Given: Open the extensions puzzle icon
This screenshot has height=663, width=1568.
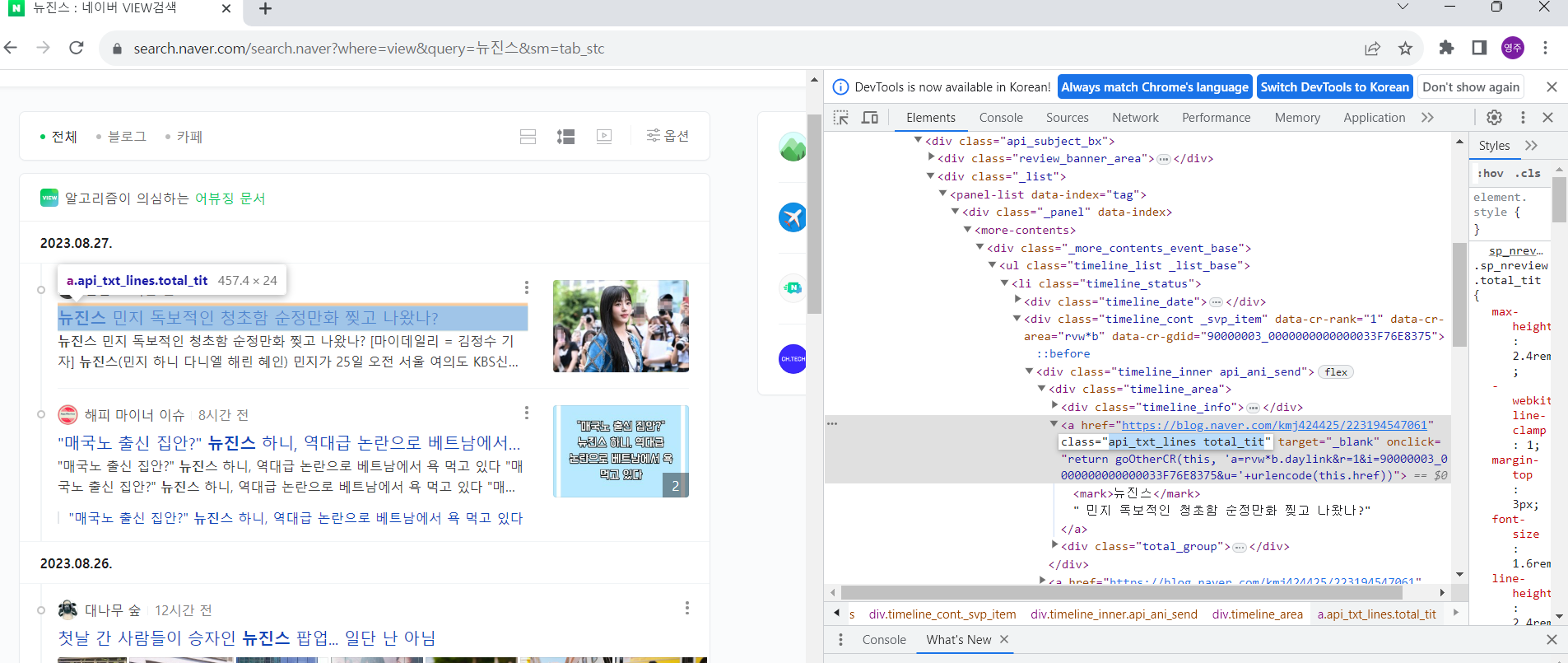Looking at the screenshot, I should 1446,48.
